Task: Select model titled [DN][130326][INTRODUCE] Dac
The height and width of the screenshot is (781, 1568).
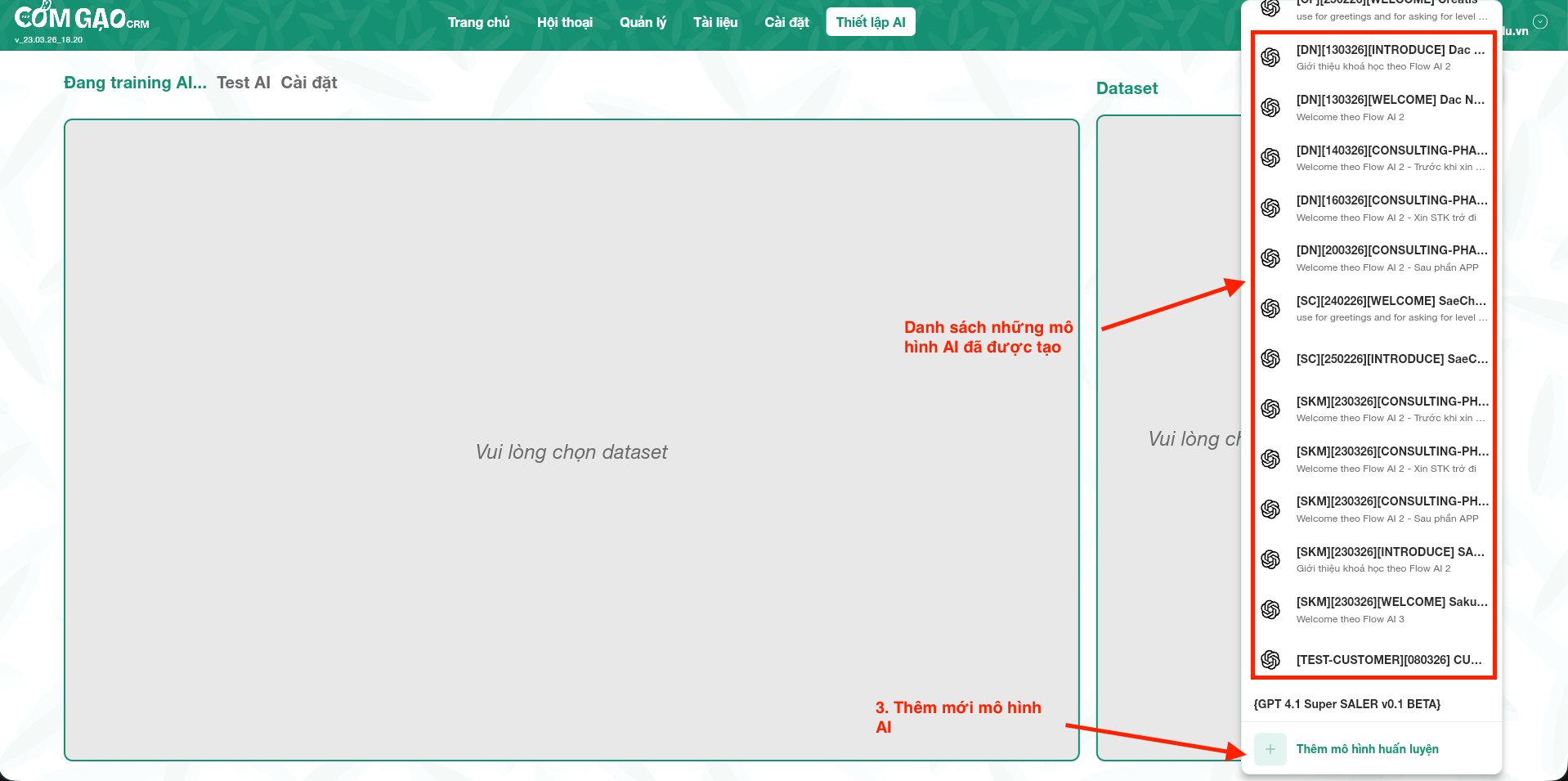Action: pos(1391,50)
